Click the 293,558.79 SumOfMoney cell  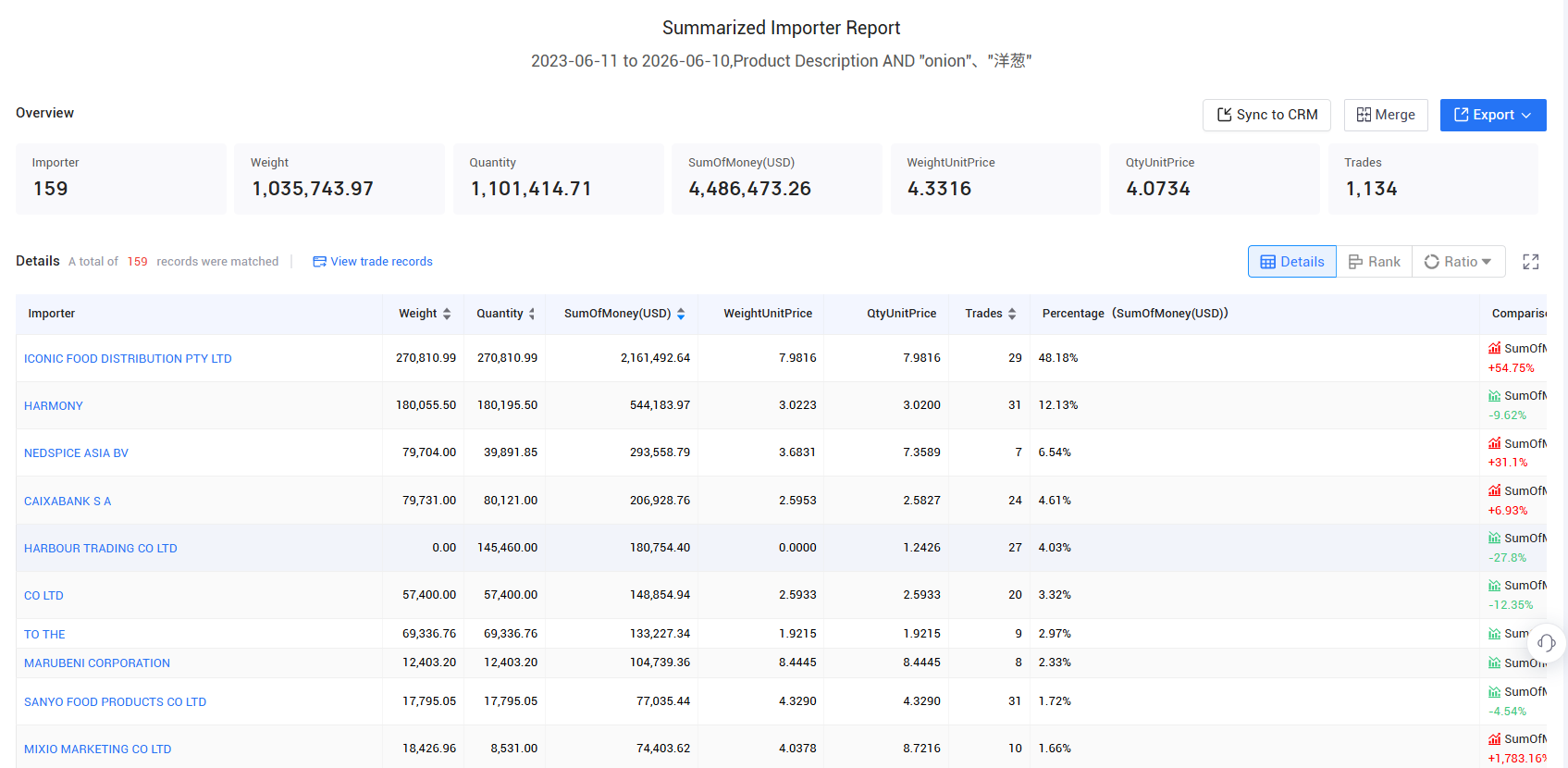(660, 452)
